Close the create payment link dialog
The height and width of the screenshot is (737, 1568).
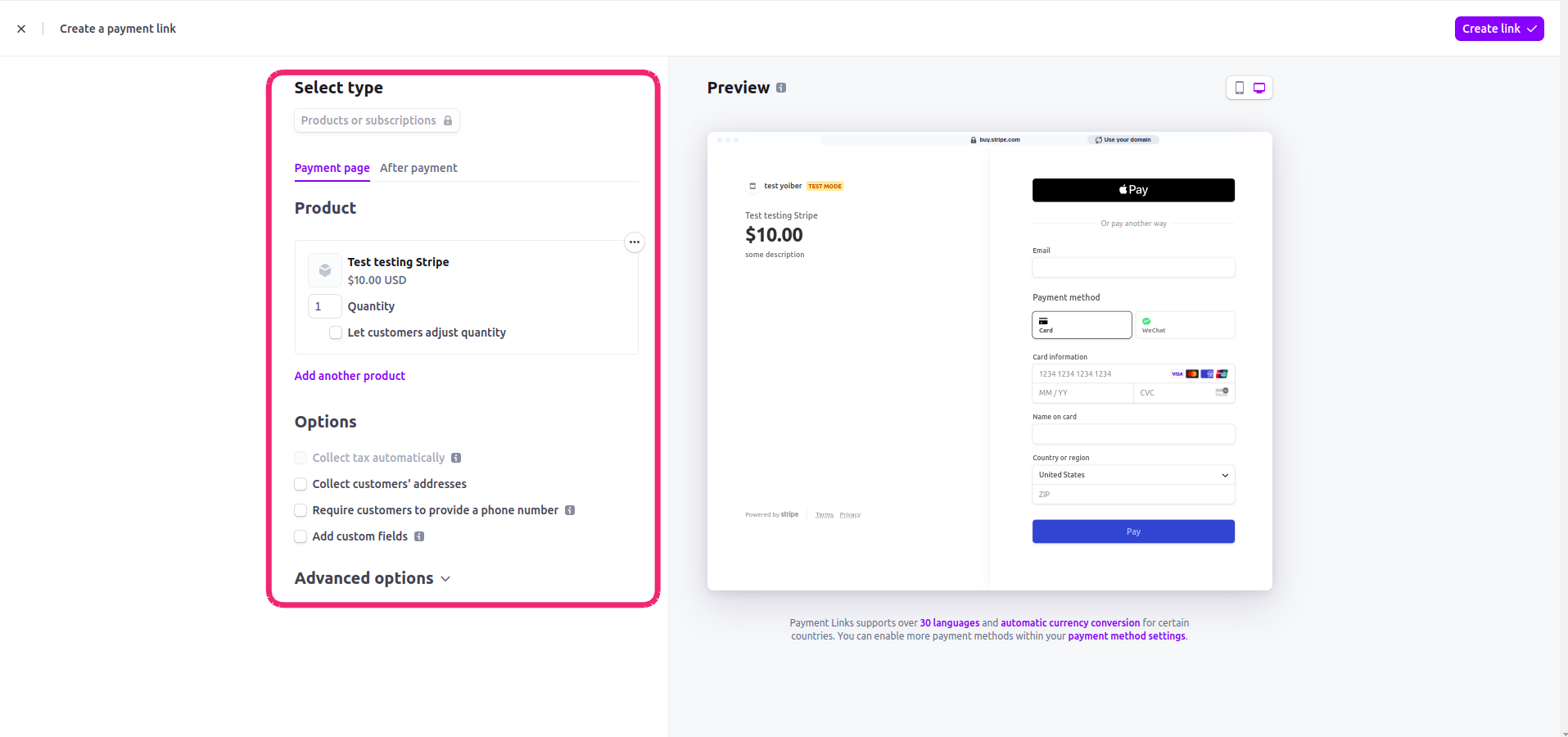pyautogui.click(x=21, y=29)
